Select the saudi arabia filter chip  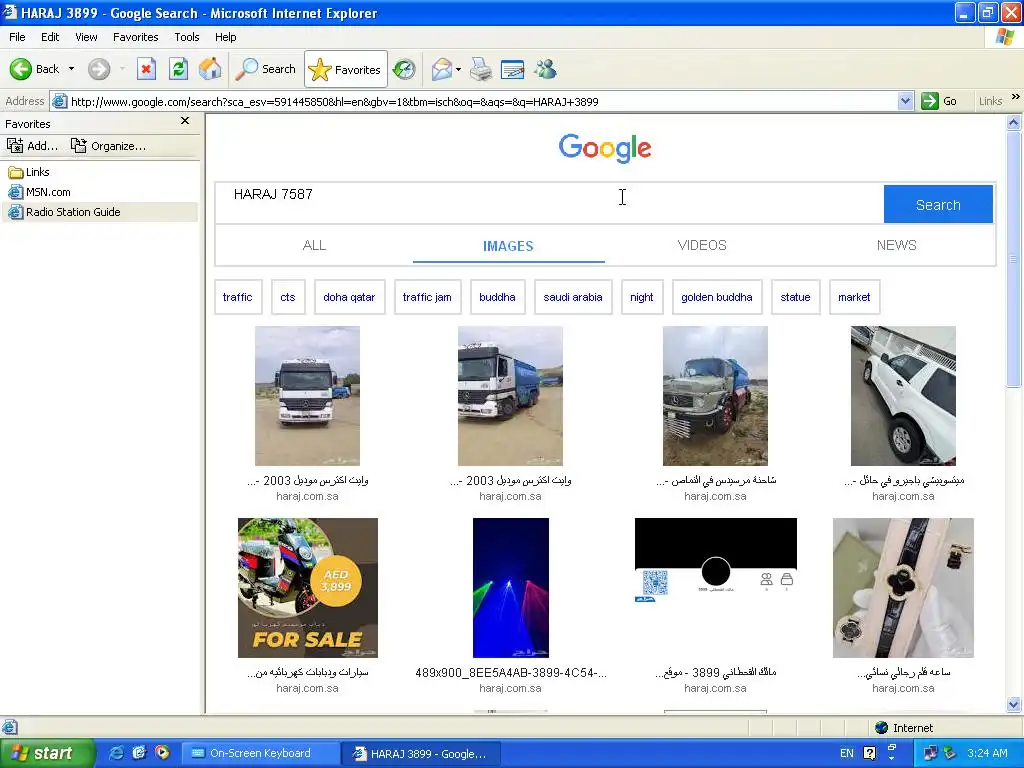[573, 297]
